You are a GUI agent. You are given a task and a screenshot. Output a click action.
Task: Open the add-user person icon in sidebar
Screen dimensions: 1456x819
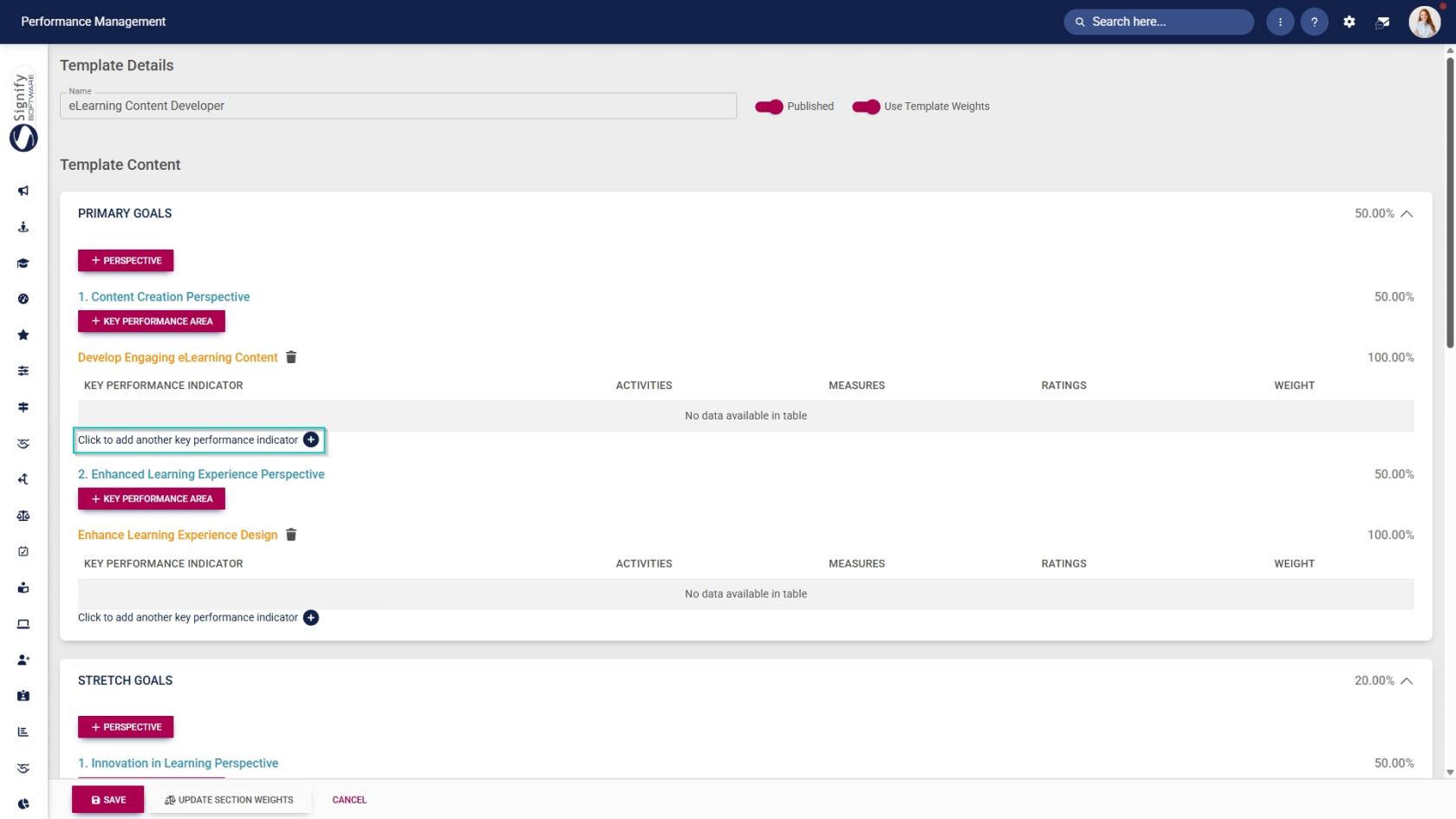[x=23, y=660]
